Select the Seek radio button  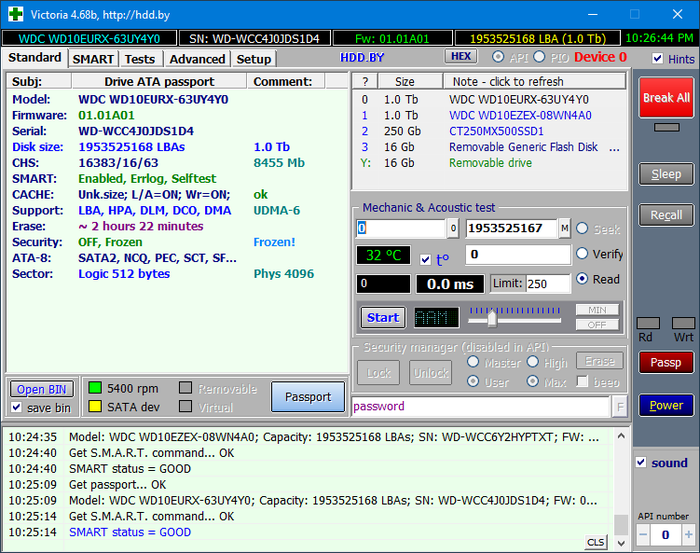tap(582, 229)
